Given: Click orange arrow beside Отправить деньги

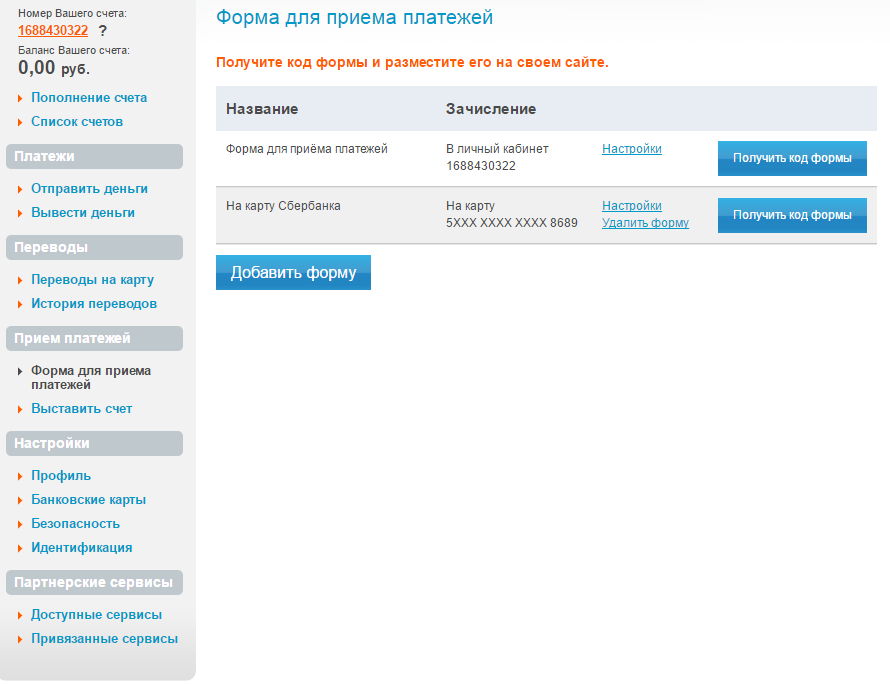Looking at the screenshot, I should 20,189.
